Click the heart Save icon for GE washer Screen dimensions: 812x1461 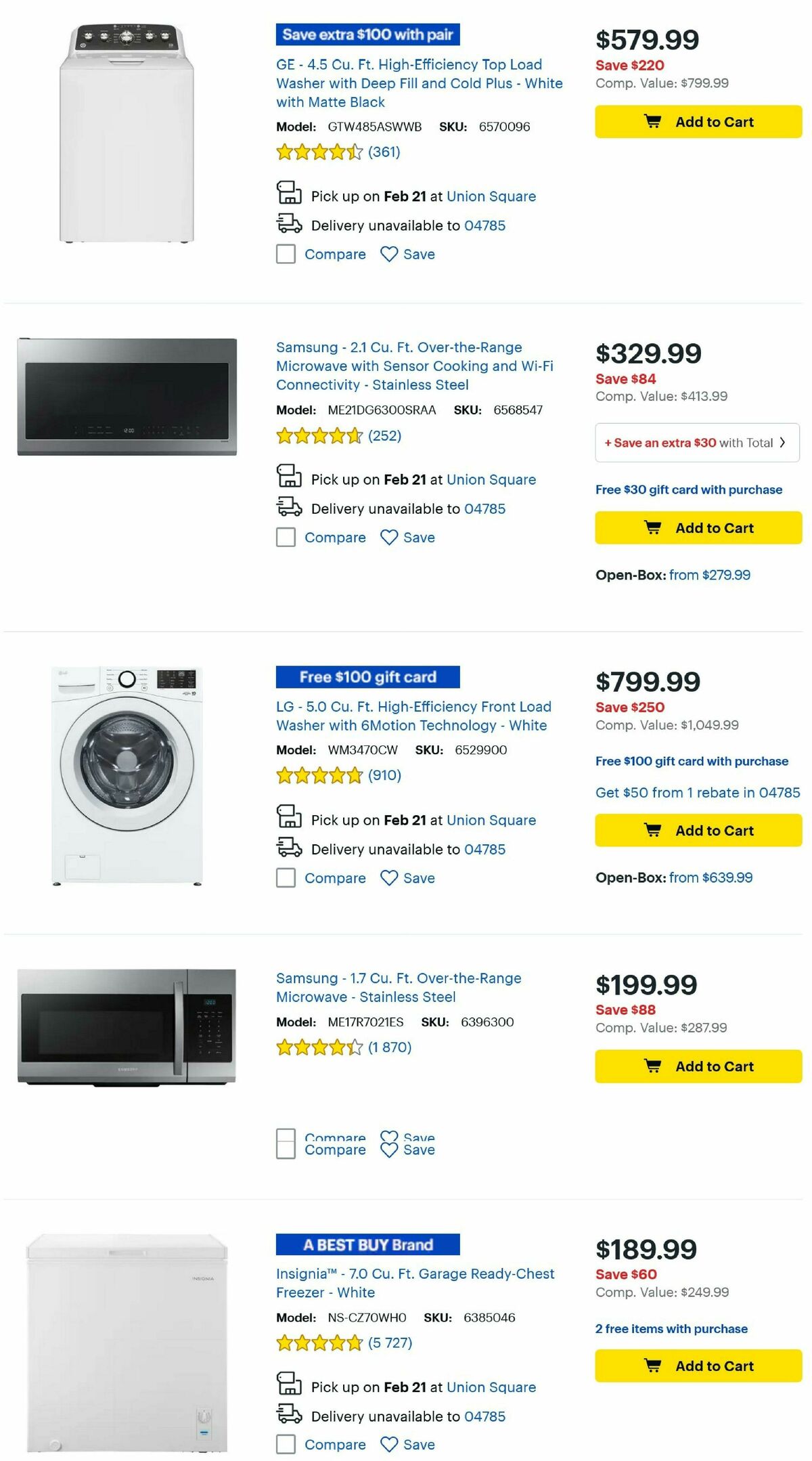389,254
